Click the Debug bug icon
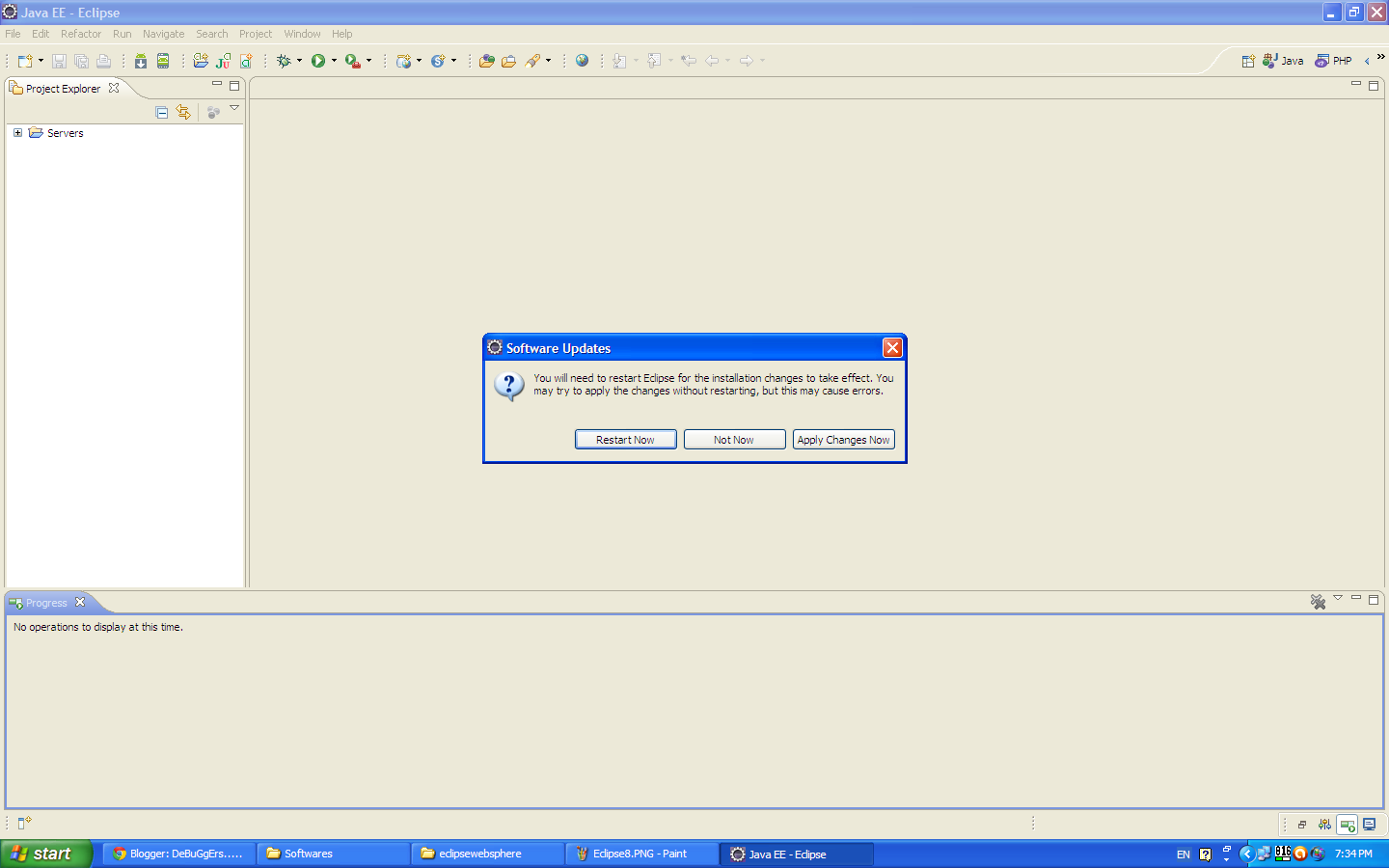The height and width of the screenshot is (868, 1389). click(284, 61)
